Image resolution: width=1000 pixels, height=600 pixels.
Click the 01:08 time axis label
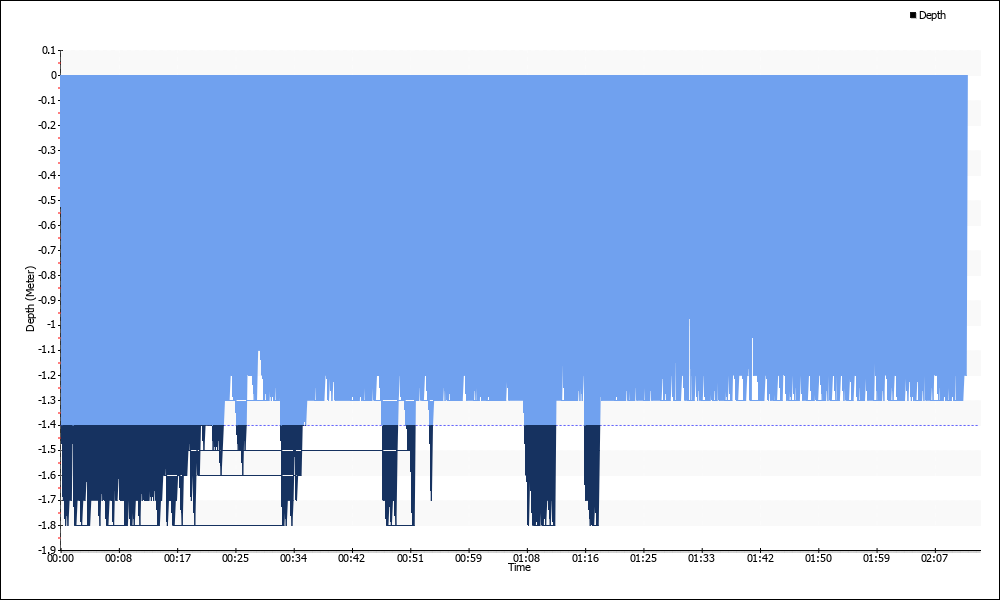tap(526, 559)
